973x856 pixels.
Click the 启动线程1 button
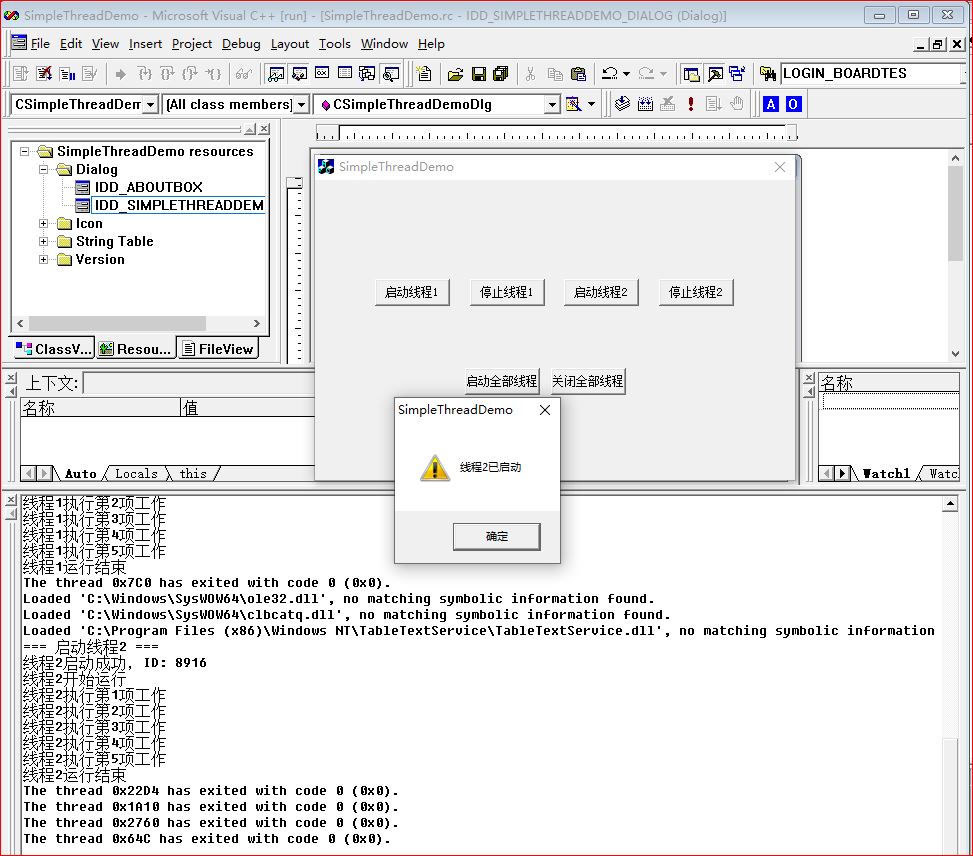pos(412,292)
